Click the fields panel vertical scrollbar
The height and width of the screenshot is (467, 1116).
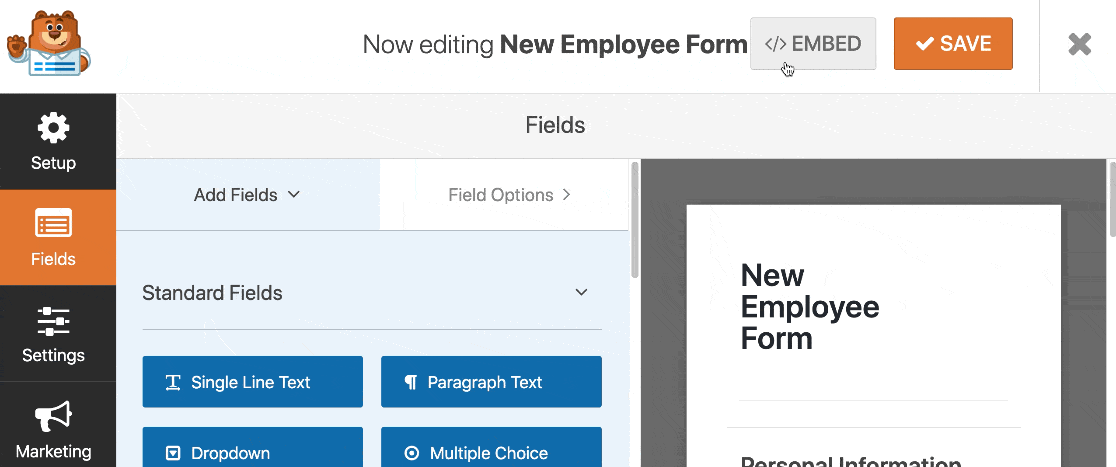coord(634,220)
